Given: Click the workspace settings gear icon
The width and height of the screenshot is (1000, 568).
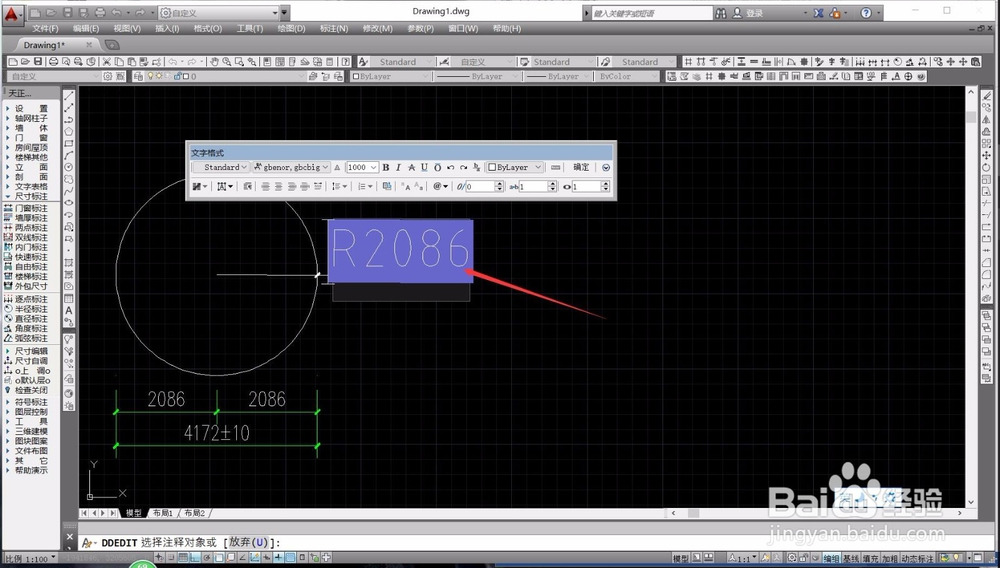Looking at the screenshot, I should point(107,76).
